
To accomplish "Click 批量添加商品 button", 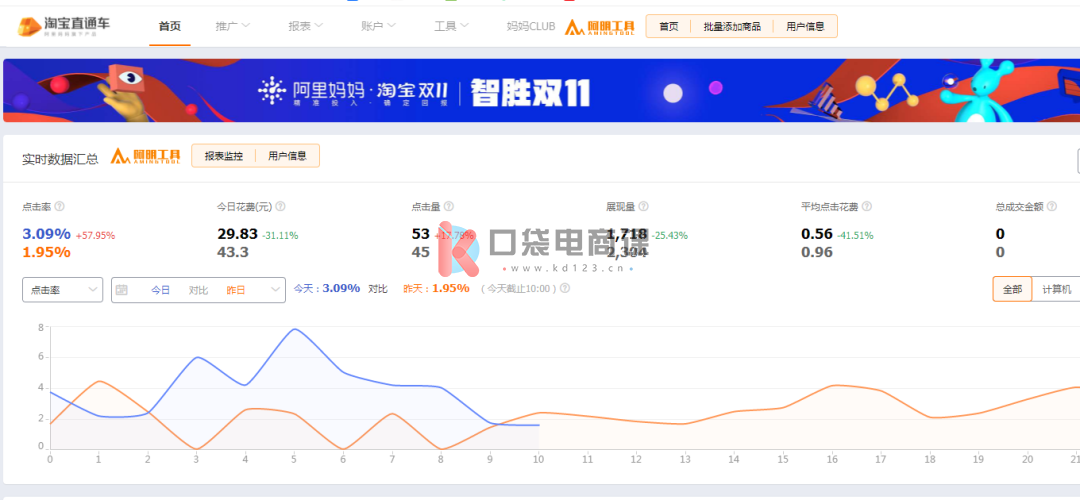I will (x=731, y=27).
